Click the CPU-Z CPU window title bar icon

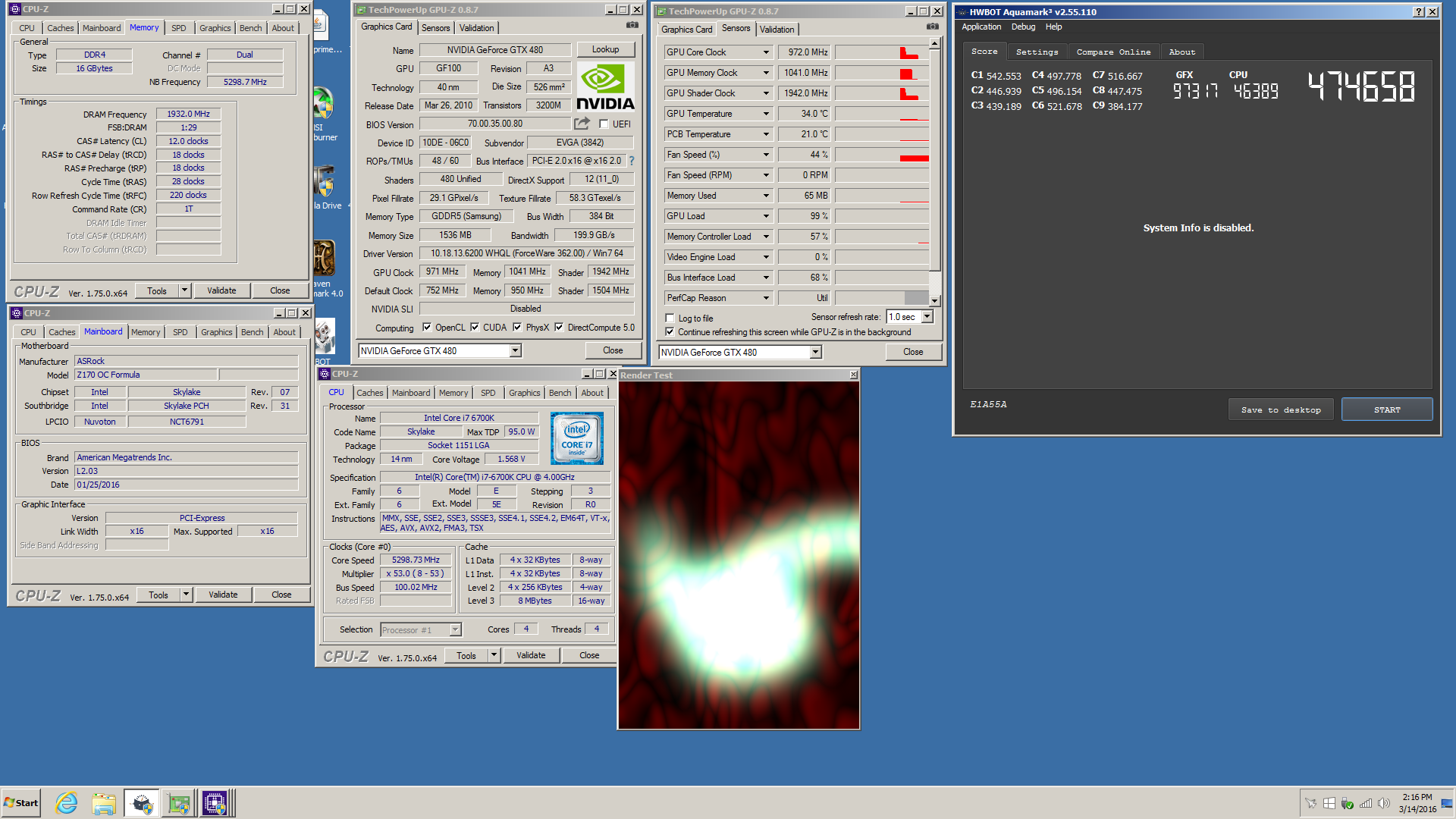(x=325, y=374)
